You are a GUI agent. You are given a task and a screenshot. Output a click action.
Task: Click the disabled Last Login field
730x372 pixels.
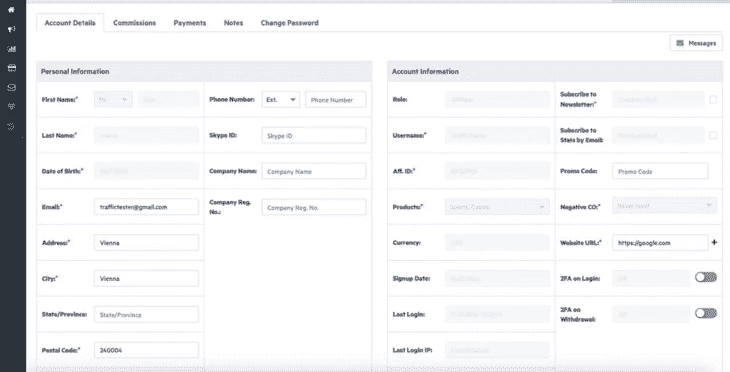click(497, 314)
